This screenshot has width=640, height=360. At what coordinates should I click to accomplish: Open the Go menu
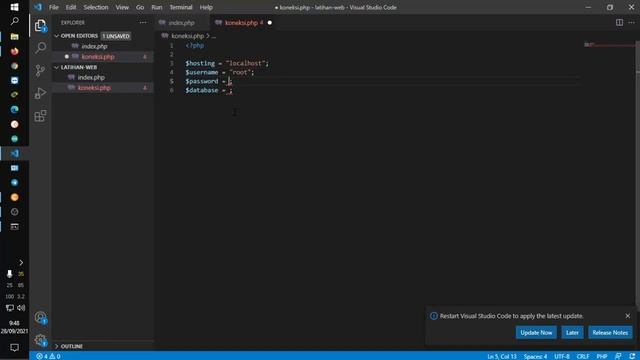tap(140, 7)
